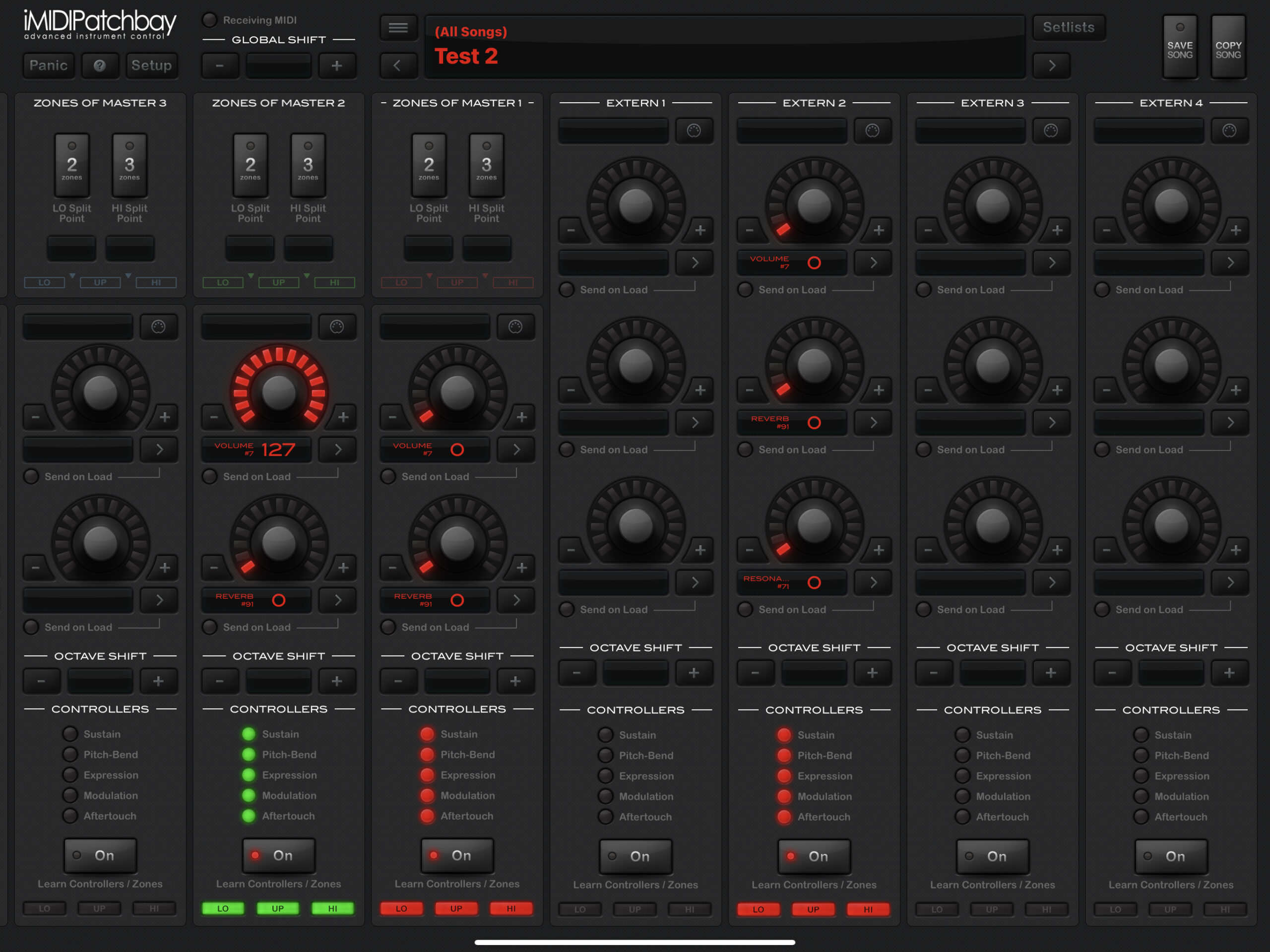Open the hamburger song list menu
The height and width of the screenshot is (952, 1270).
point(398,28)
